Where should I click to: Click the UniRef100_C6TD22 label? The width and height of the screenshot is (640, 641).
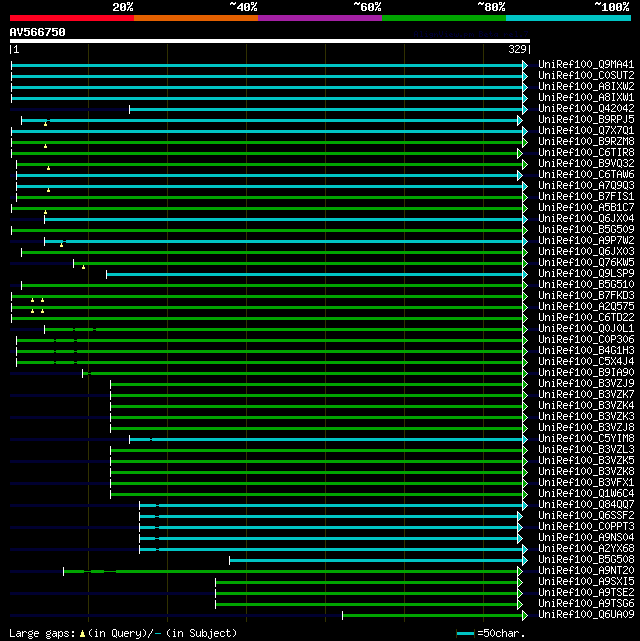[x=586, y=317]
